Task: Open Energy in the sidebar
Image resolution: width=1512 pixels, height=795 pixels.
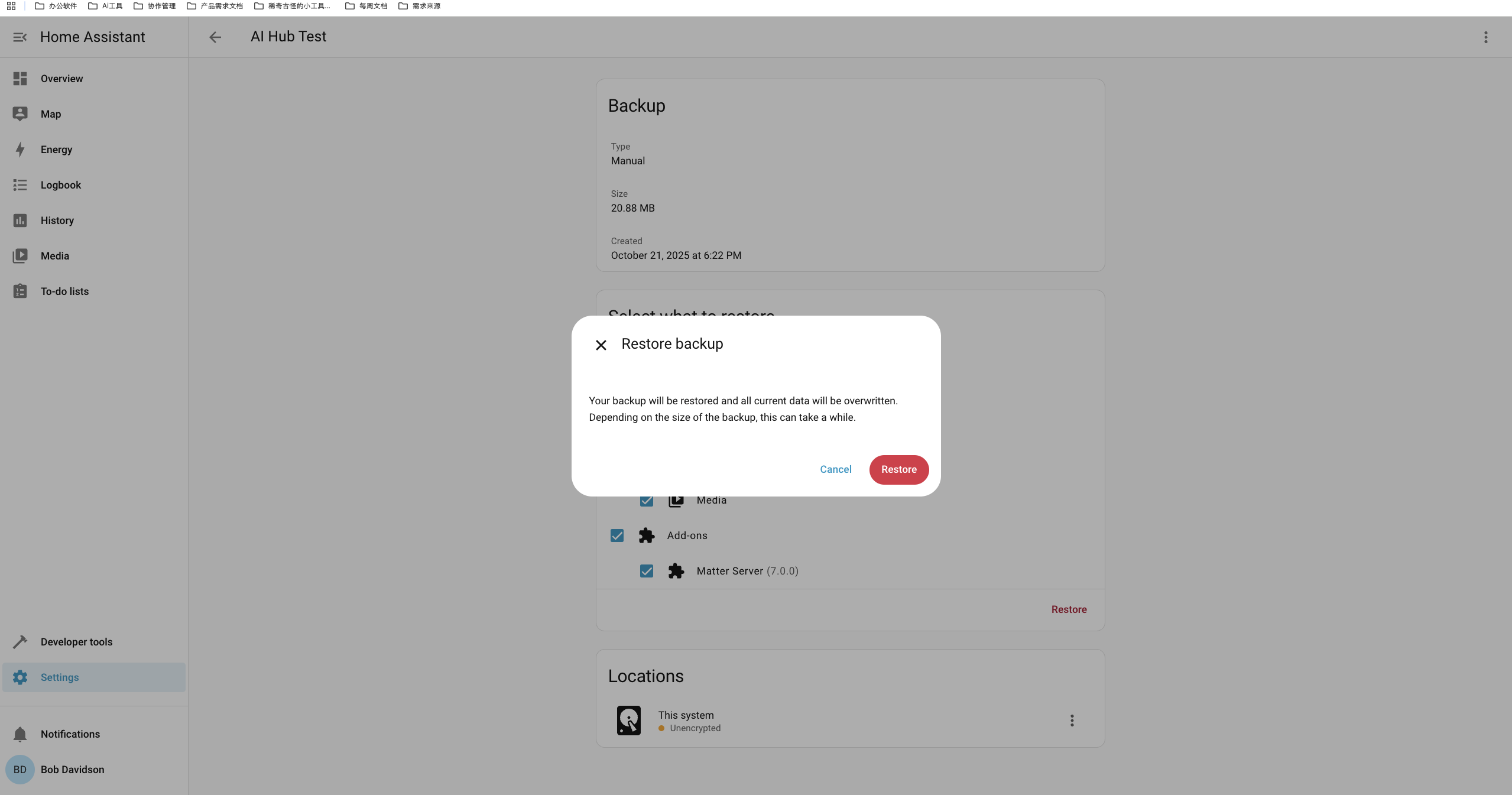Action: [x=94, y=150]
